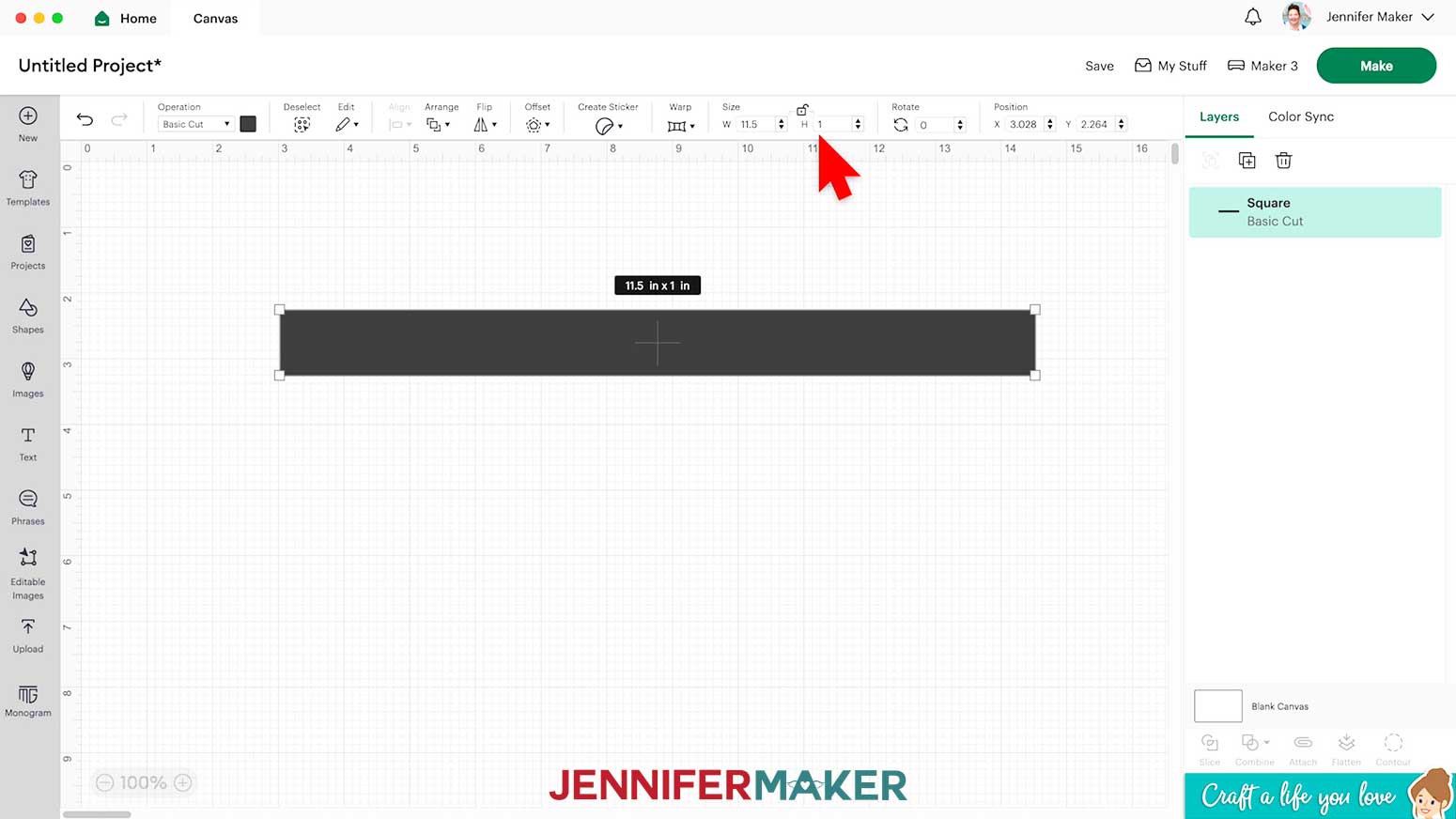This screenshot has width=1456, height=819.
Task: Click the Save button
Action: pos(1099,66)
